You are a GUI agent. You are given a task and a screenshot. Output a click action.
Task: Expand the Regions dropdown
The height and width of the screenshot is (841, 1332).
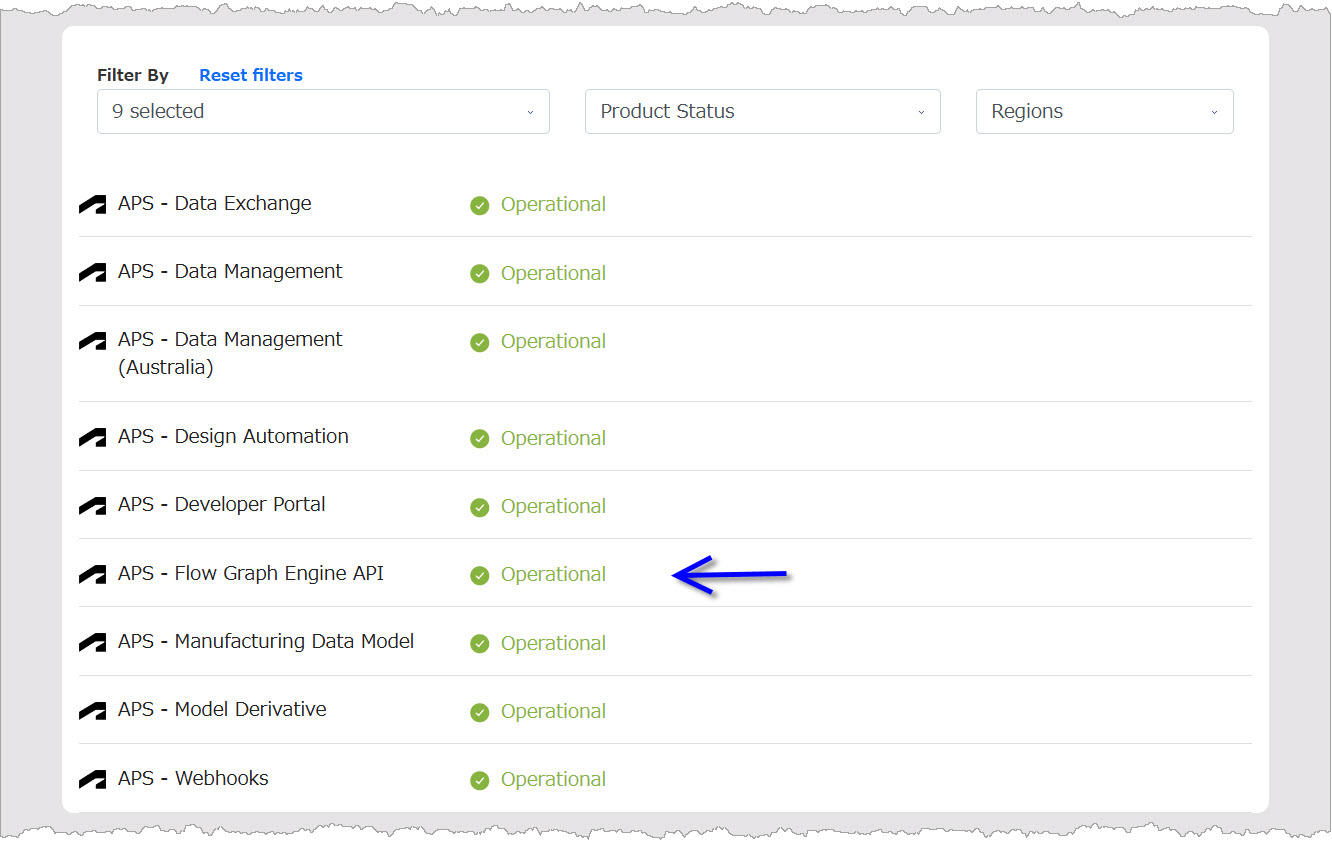1104,111
